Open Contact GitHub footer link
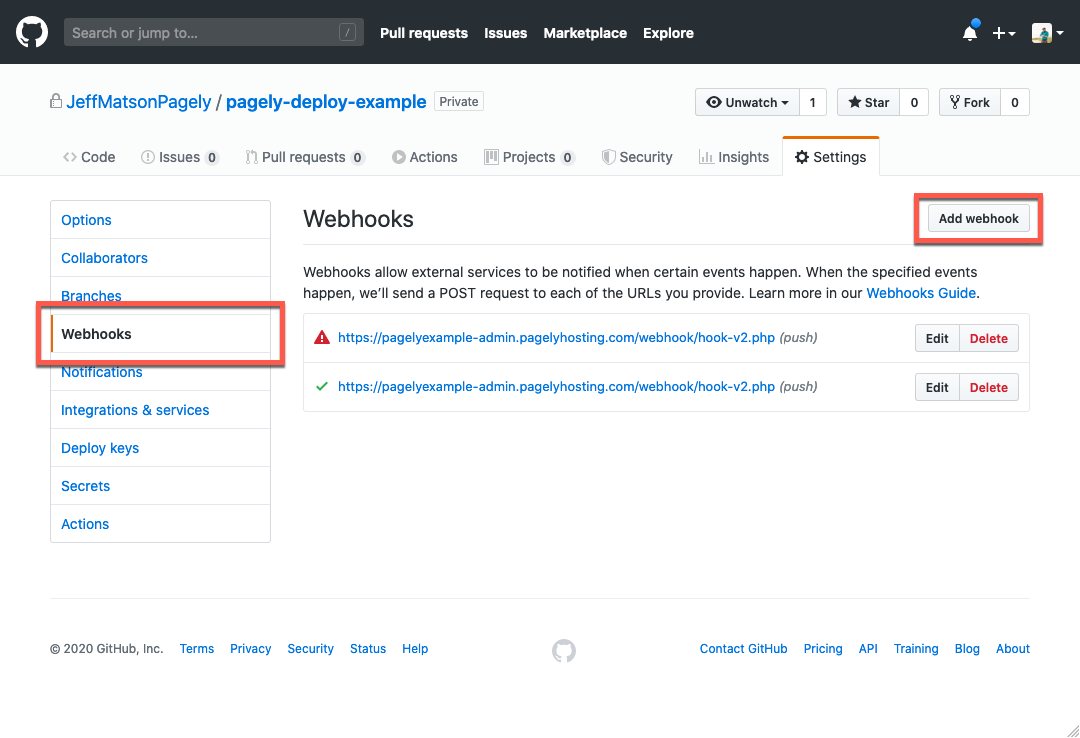The height and width of the screenshot is (738, 1080). pyautogui.click(x=743, y=648)
